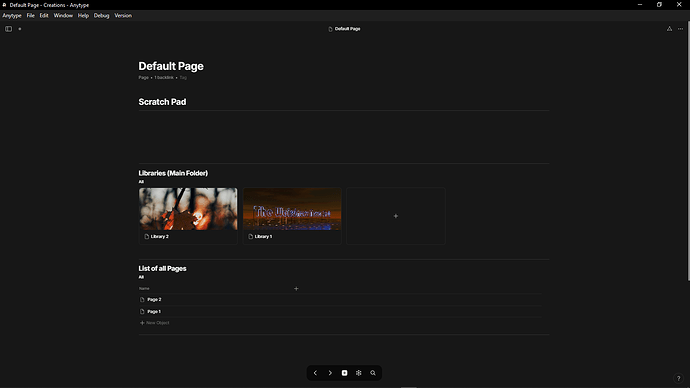Open the Library 2 gallery card
The width and height of the screenshot is (690, 388).
[188, 216]
